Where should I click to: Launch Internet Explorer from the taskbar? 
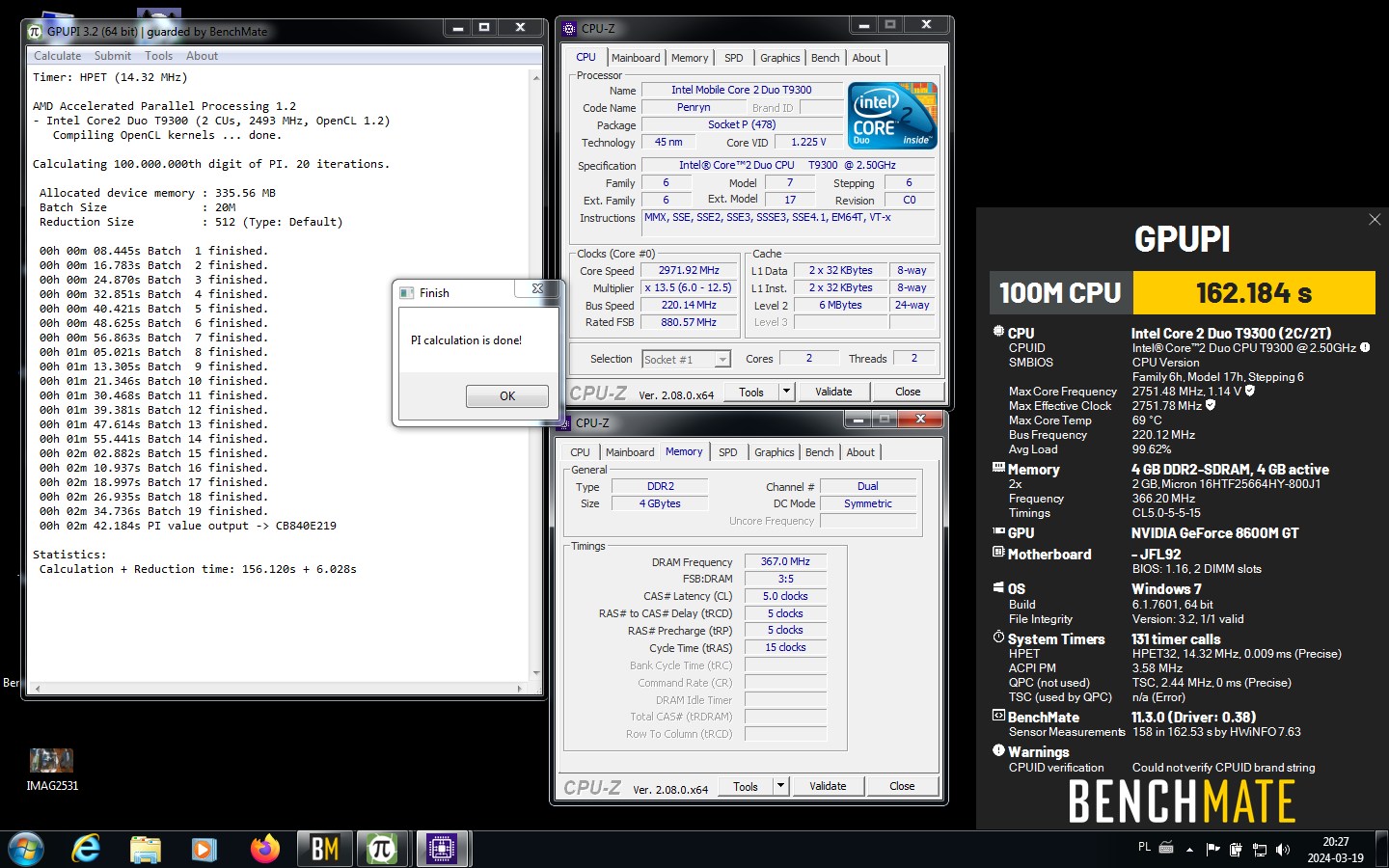87,849
